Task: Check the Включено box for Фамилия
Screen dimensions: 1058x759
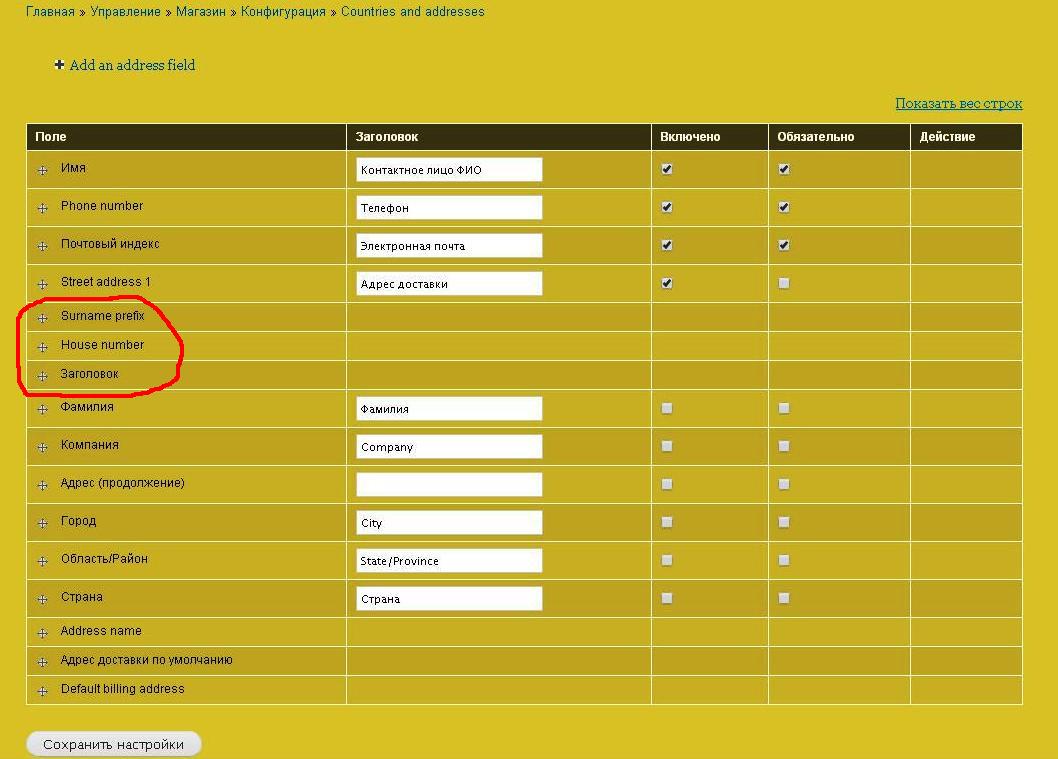Action: pyautogui.click(x=667, y=408)
